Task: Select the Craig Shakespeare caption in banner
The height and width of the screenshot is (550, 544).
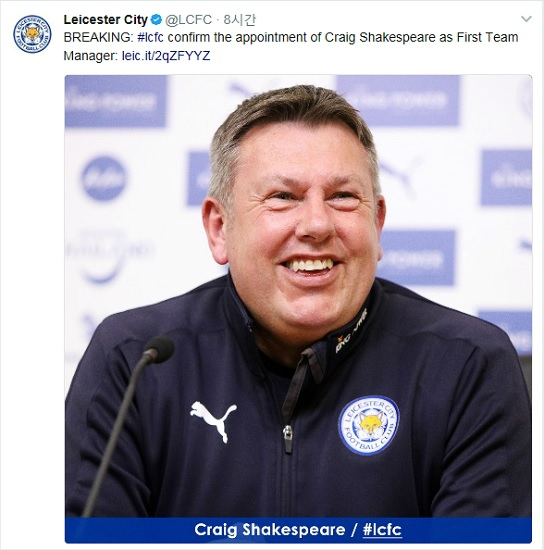Action: tap(270, 530)
